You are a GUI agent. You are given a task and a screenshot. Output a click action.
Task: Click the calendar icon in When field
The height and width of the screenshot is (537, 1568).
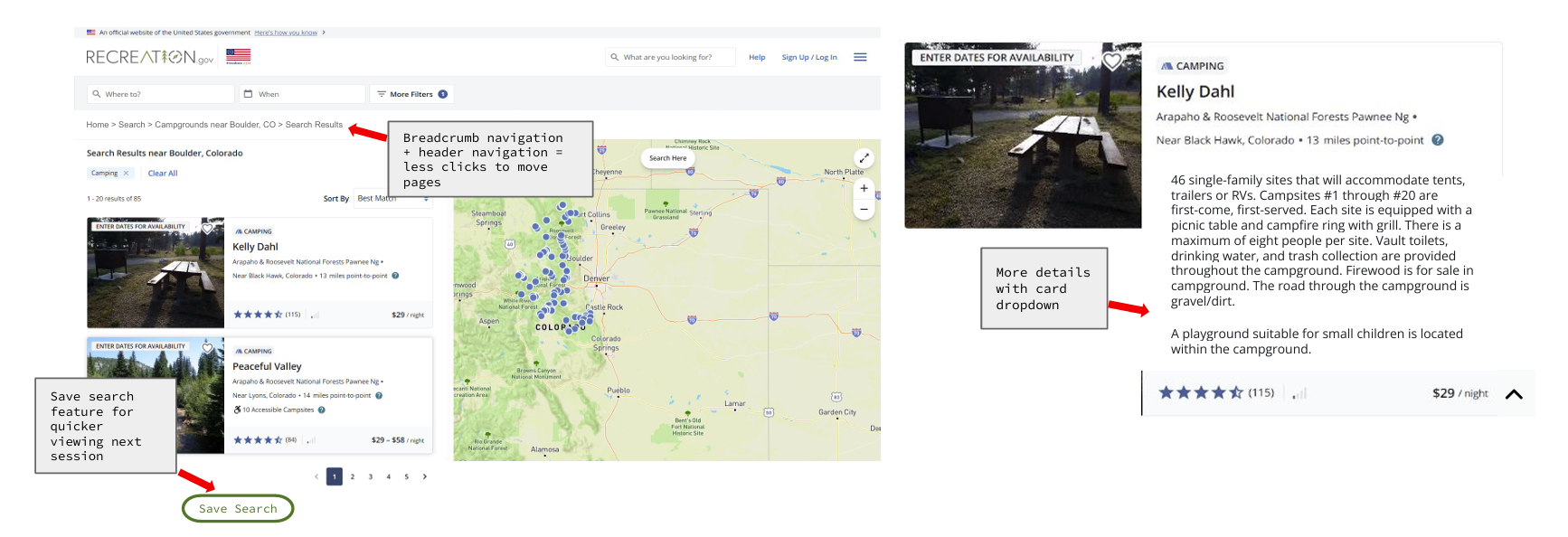pos(248,94)
